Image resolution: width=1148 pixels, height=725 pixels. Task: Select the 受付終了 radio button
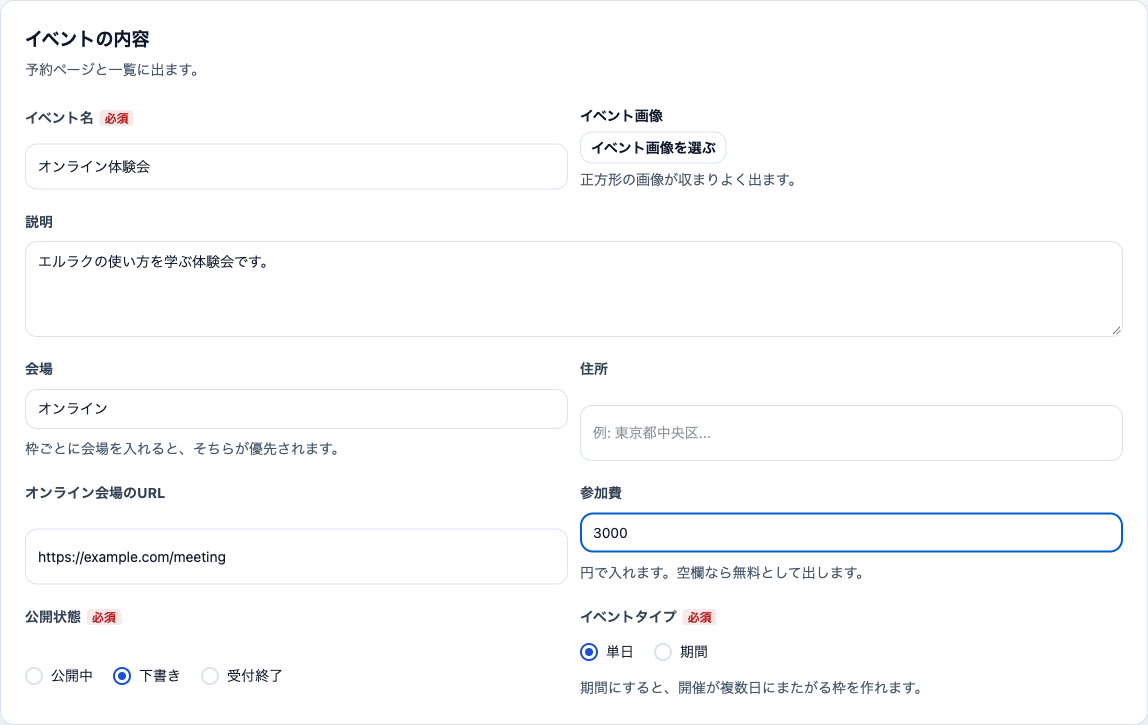(210, 676)
